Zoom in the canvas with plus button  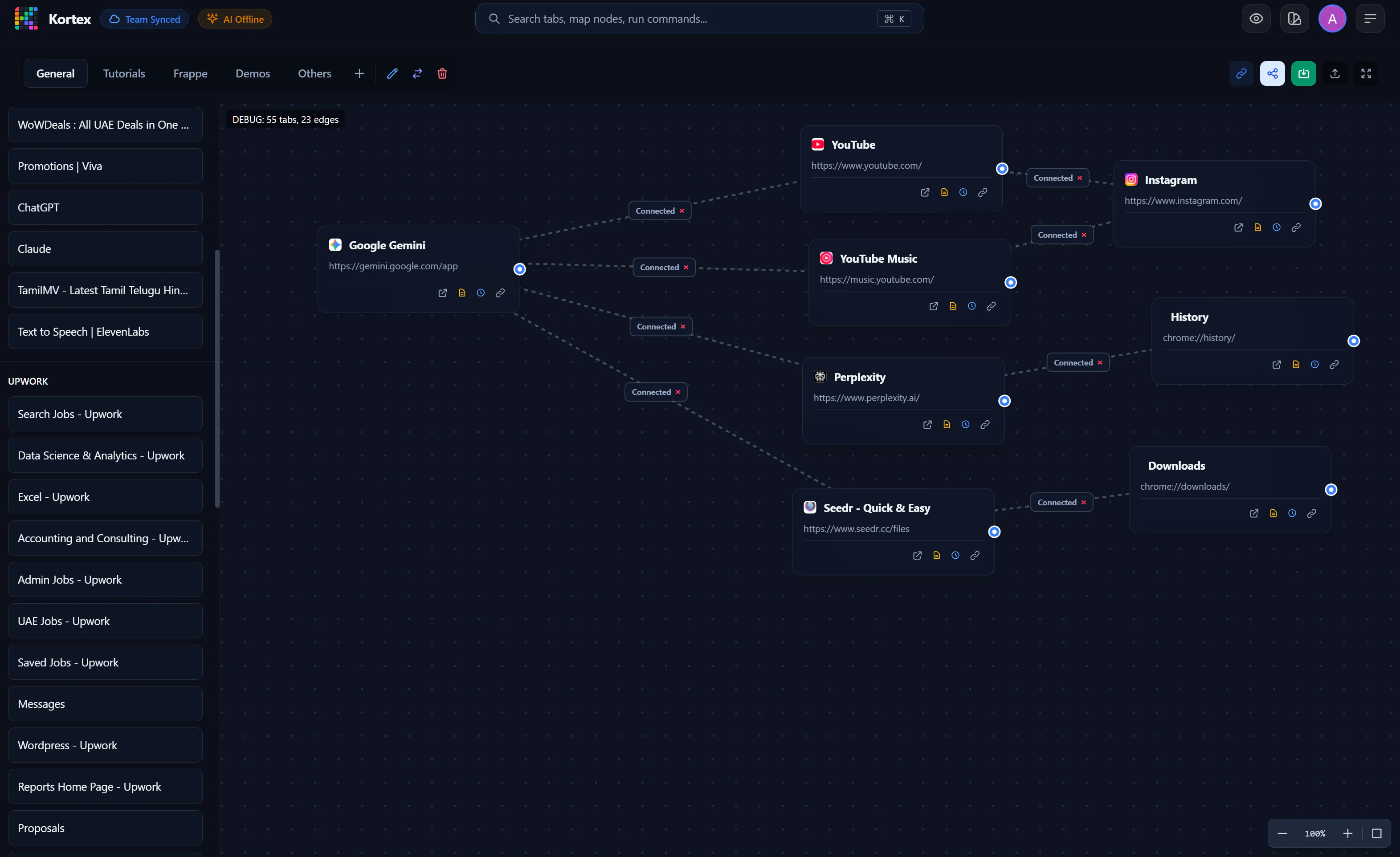[1348, 833]
